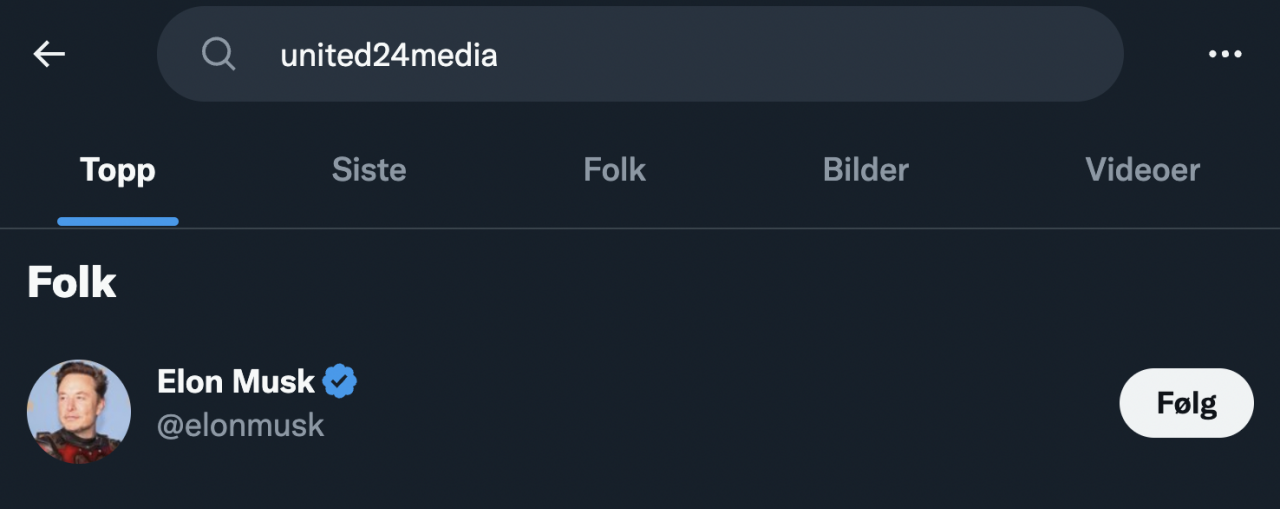Show the Bilder tab results

(865, 170)
